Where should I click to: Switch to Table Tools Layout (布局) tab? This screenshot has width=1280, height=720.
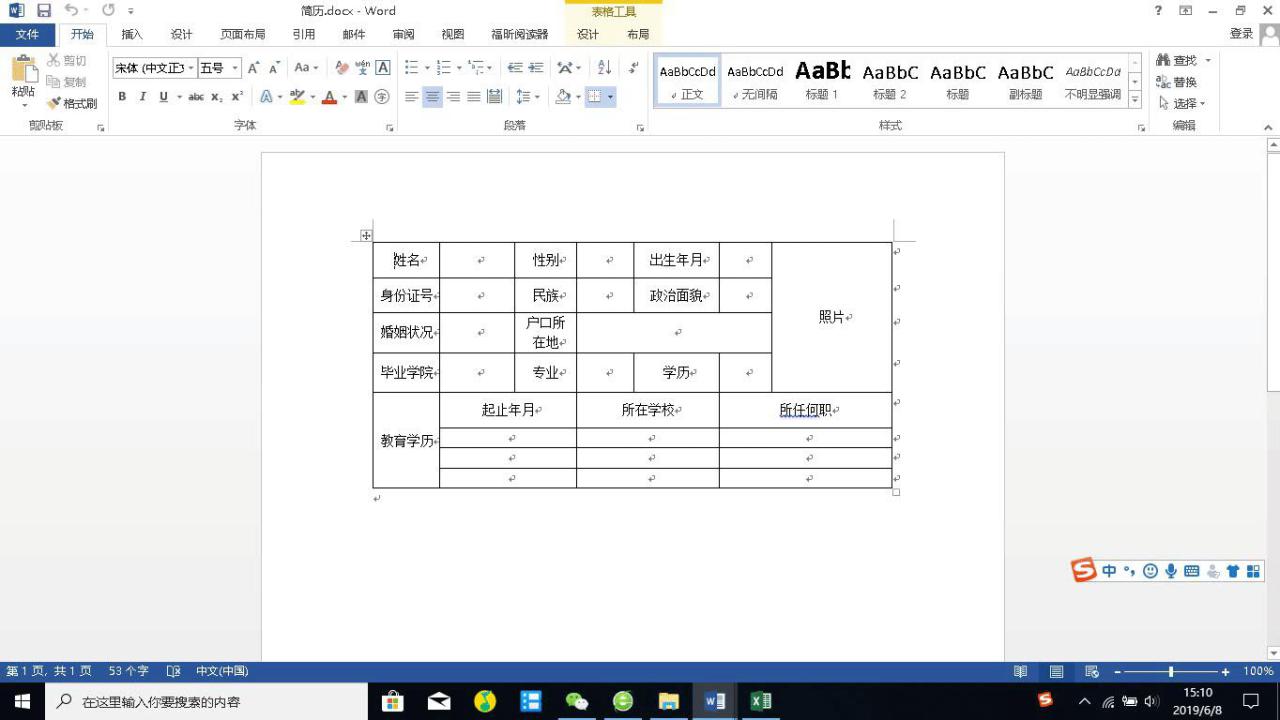638,34
